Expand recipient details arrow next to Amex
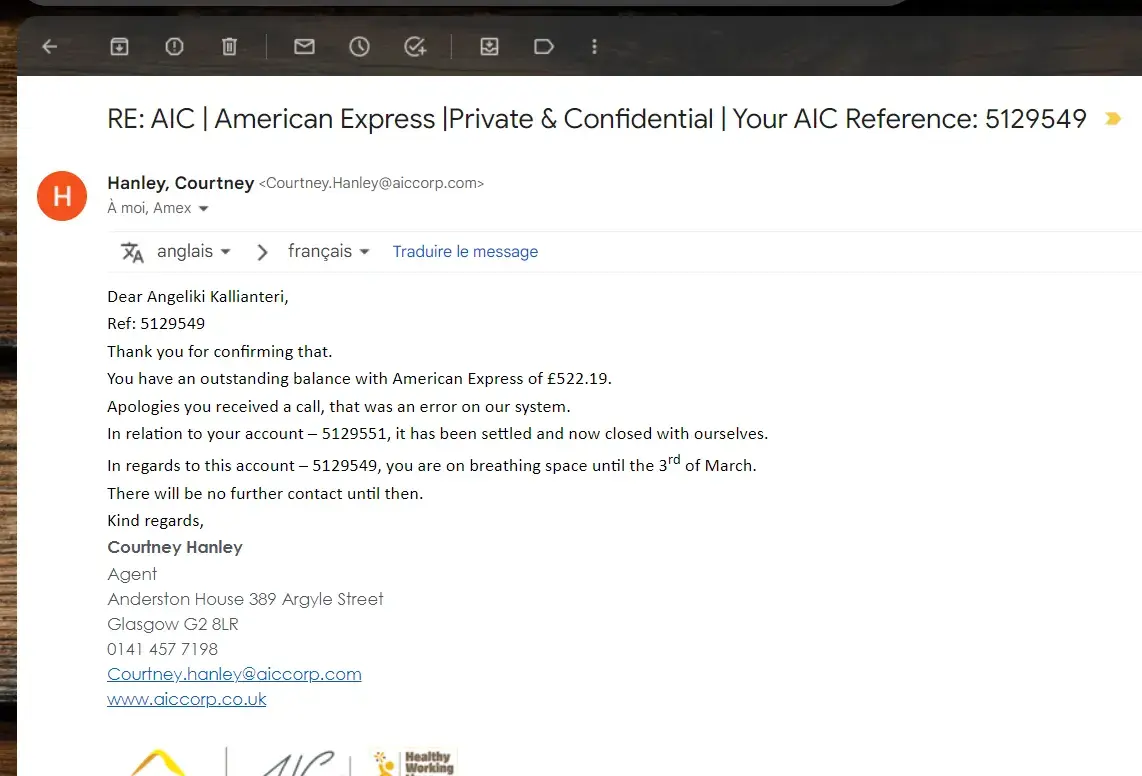 (204, 209)
